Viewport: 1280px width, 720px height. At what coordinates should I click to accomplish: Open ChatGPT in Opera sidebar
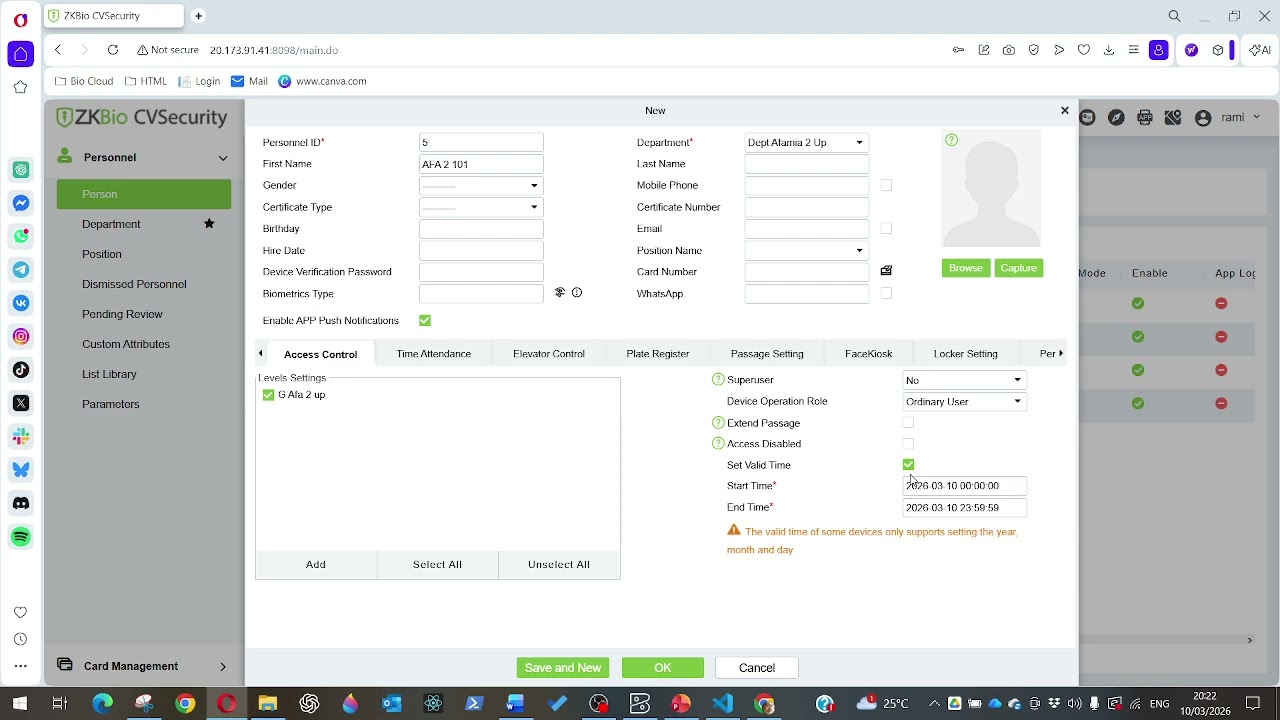(x=21, y=170)
